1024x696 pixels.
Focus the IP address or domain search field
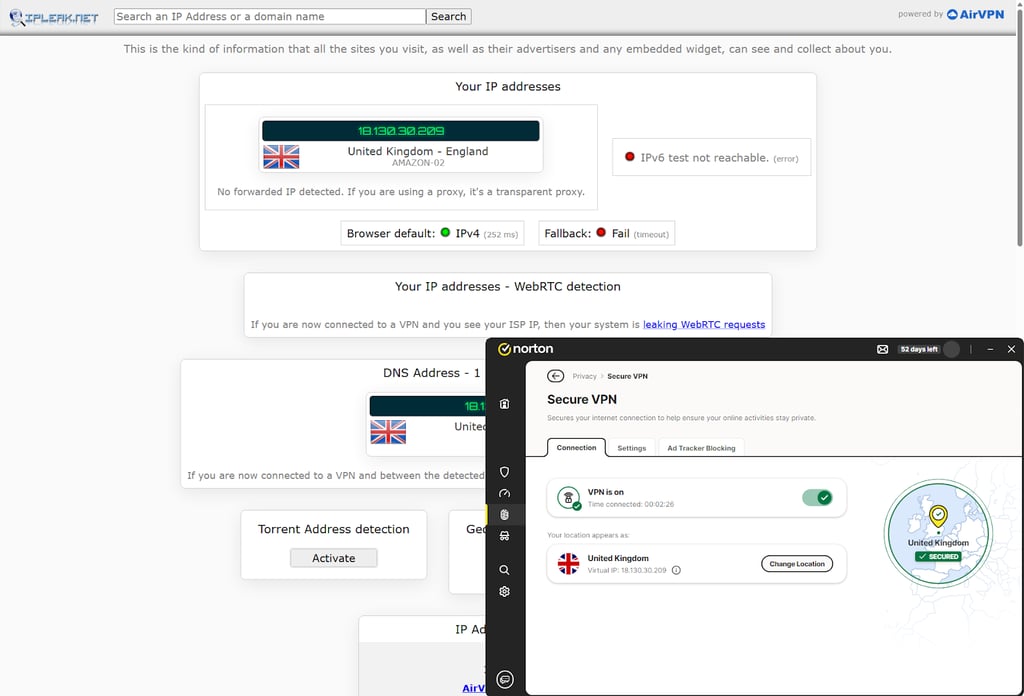pos(270,16)
